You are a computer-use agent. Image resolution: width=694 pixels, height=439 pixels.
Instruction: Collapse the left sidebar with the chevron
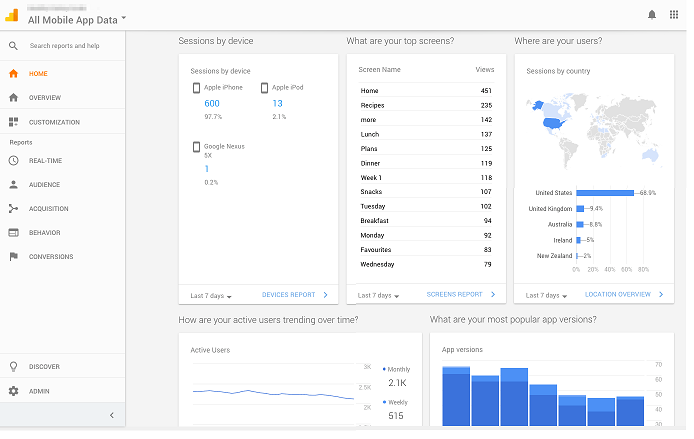tap(111, 415)
